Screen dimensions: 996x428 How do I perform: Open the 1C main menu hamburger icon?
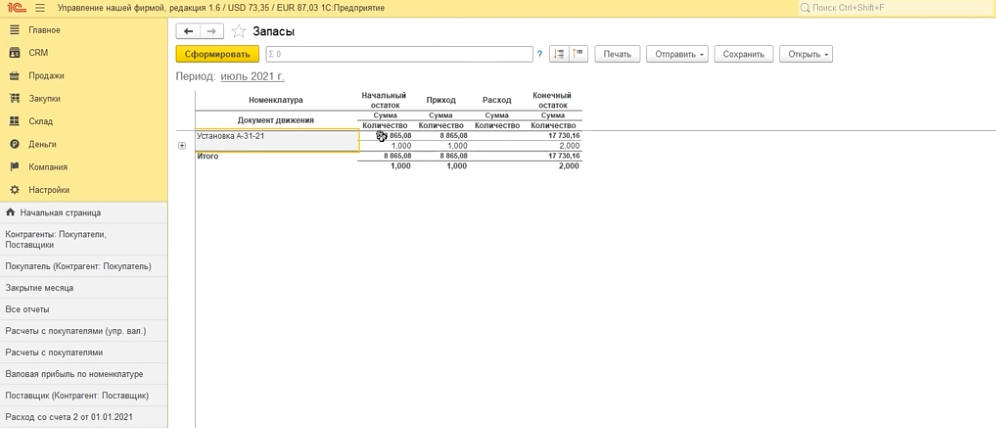(40, 8)
